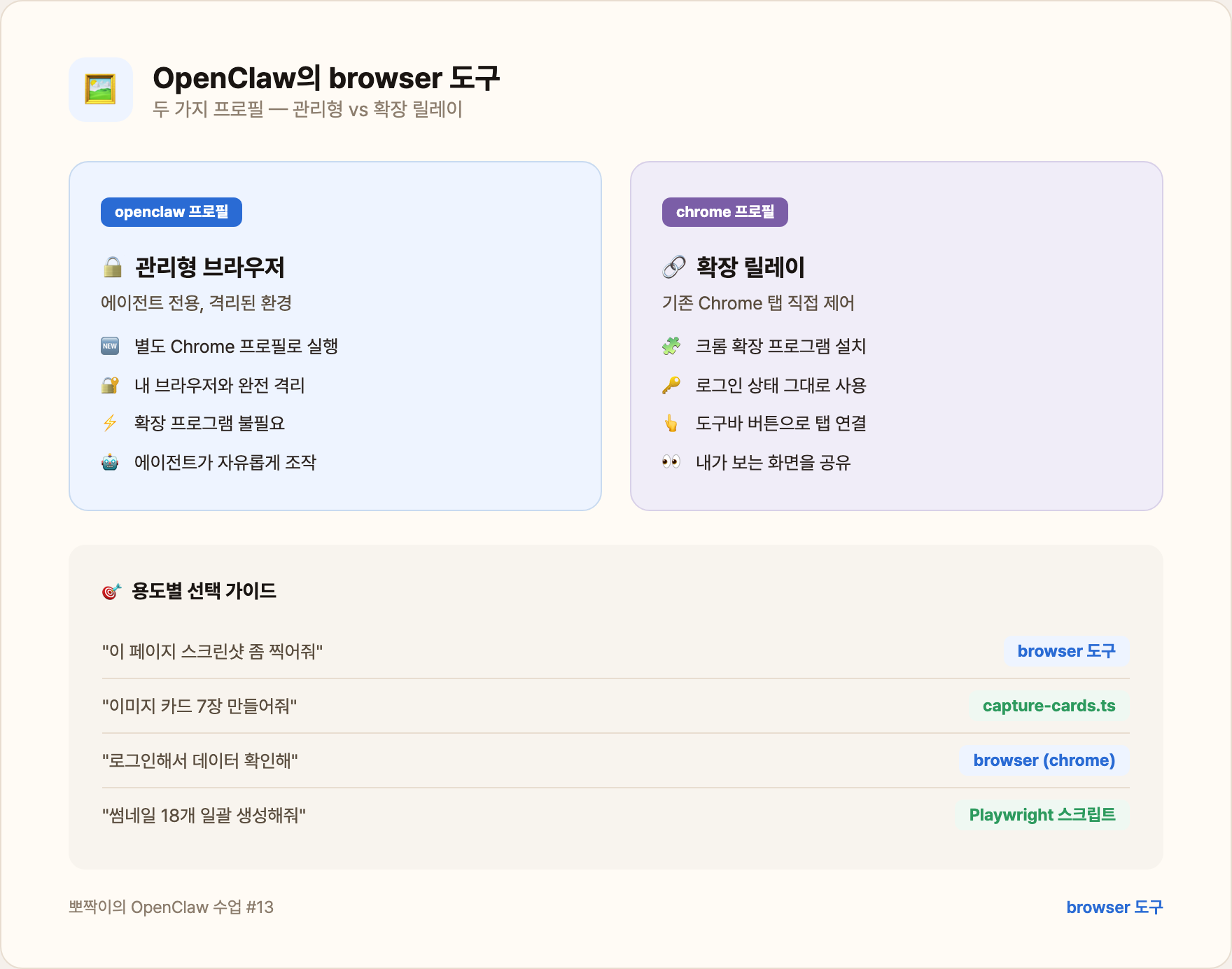Select the browser (chrome) tag
This screenshot has height=969, width=1232.
[1044, 760]
